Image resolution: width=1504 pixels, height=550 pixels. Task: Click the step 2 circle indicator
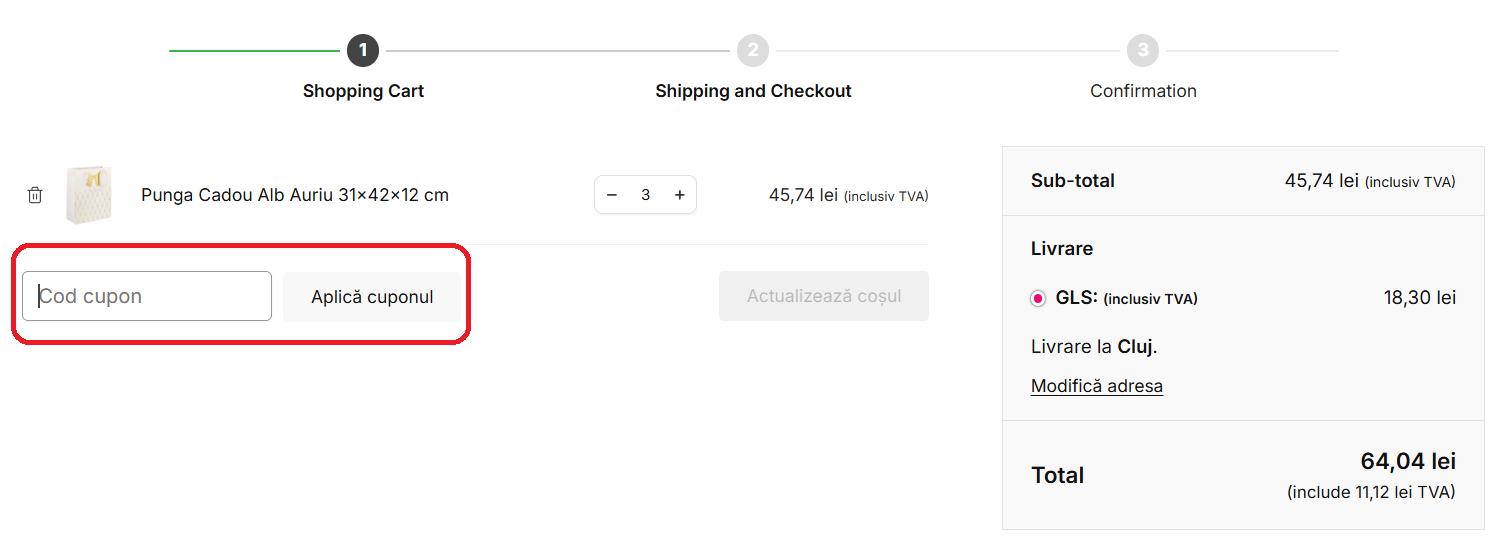click(753, 50)
